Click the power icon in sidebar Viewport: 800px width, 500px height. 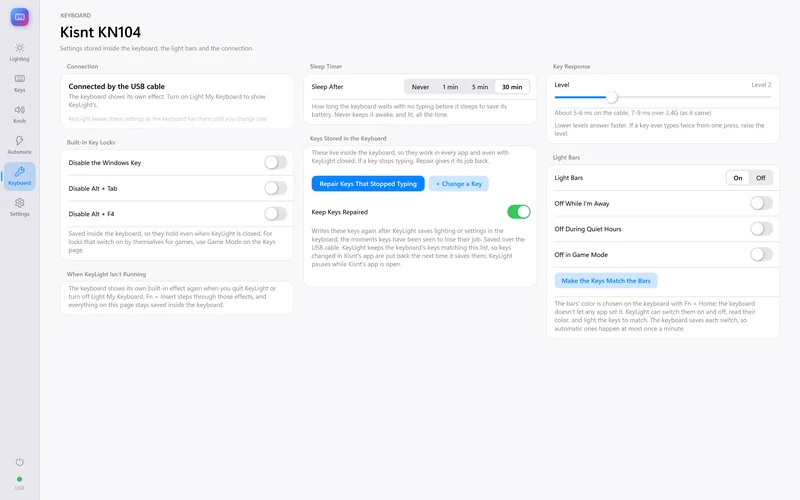19,462
